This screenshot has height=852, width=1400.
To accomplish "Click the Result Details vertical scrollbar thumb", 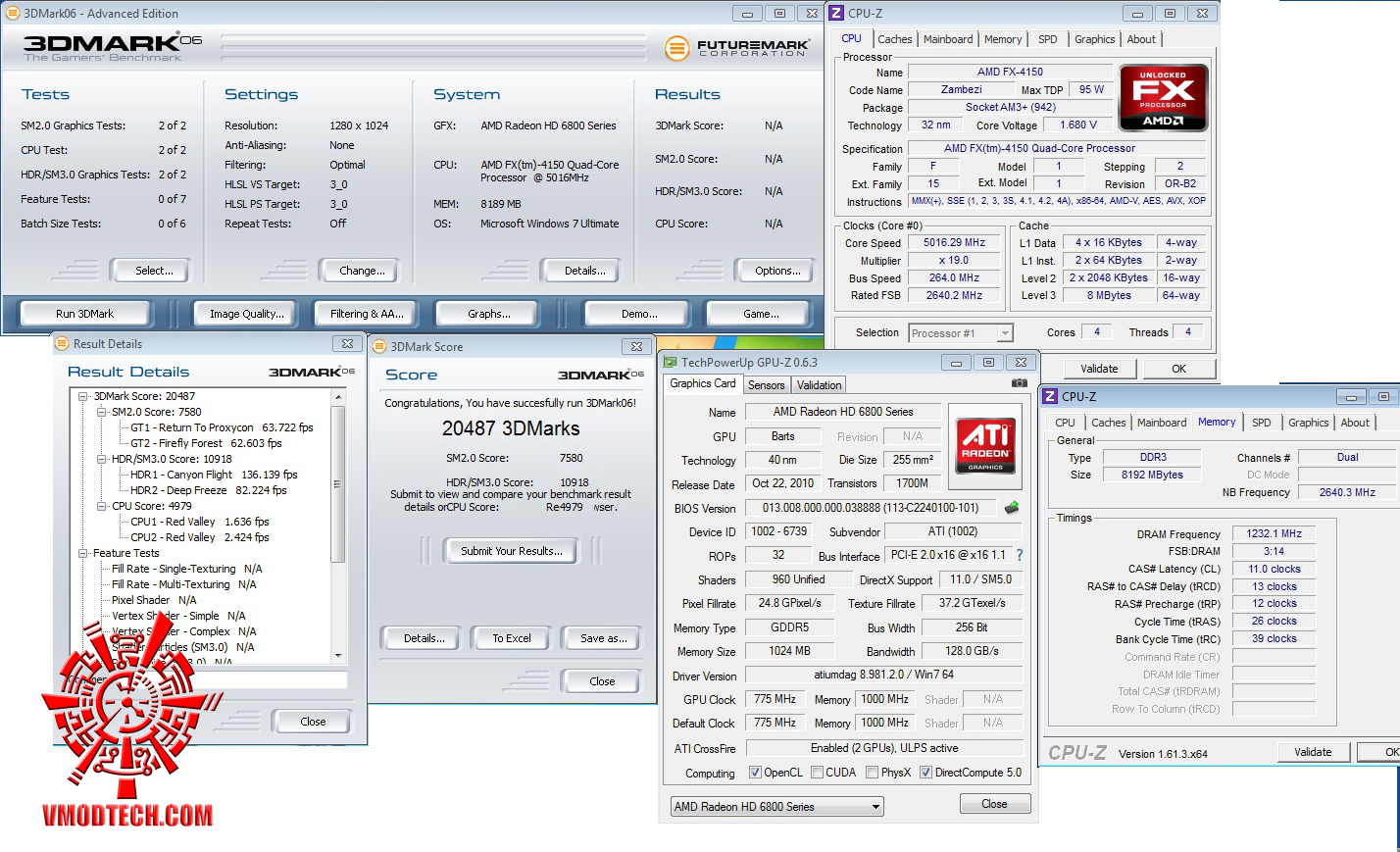I will (338, 484).
